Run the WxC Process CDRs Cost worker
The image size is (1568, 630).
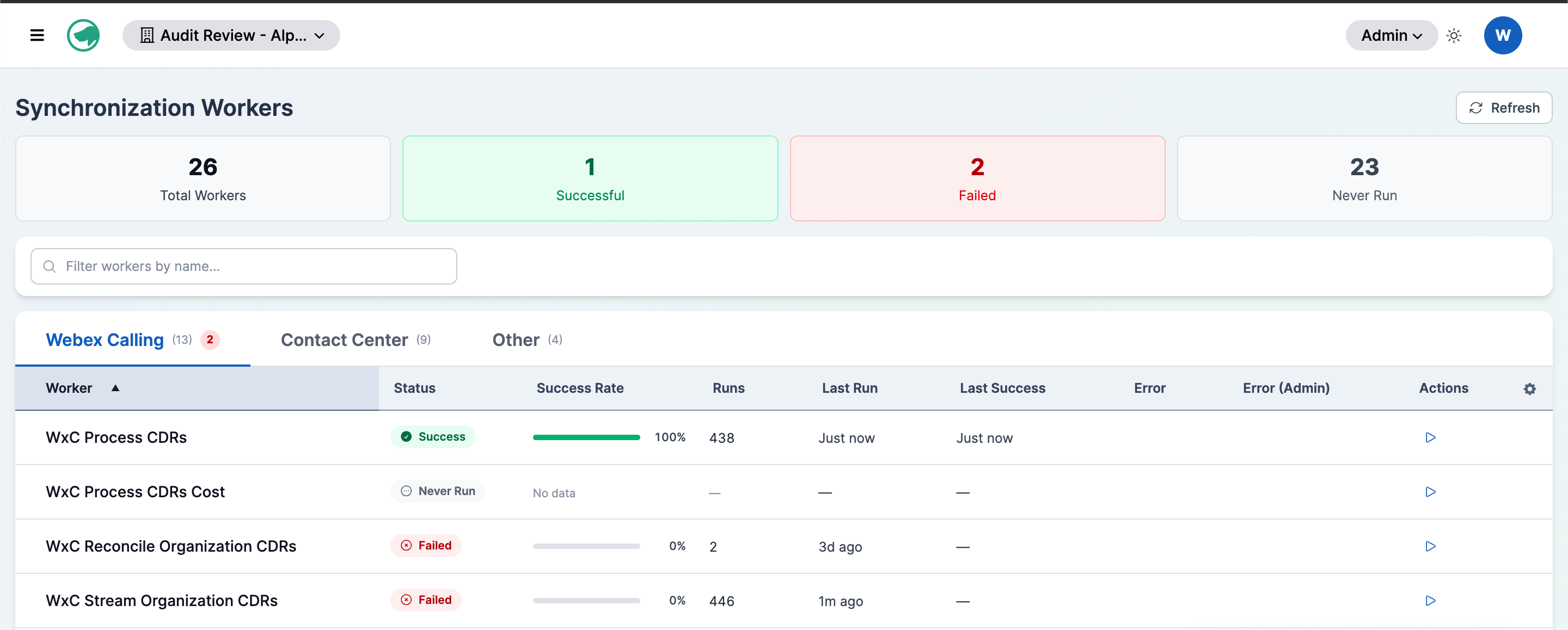point(1430,491)
